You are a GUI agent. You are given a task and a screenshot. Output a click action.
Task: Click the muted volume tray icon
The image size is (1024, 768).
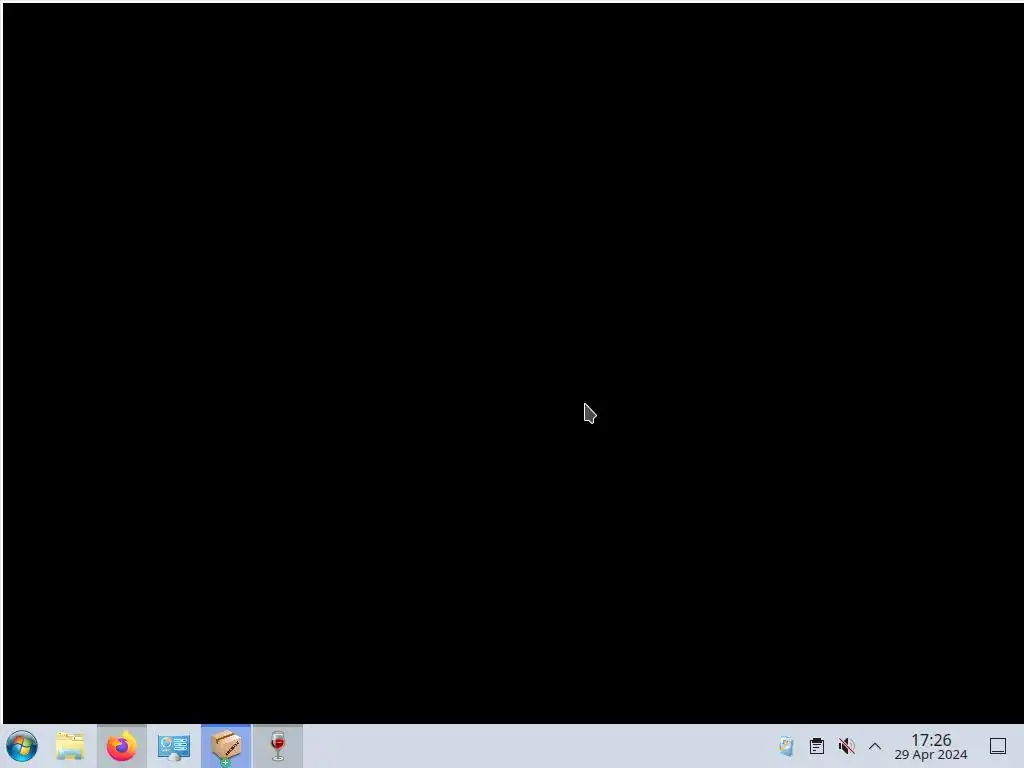846,746
